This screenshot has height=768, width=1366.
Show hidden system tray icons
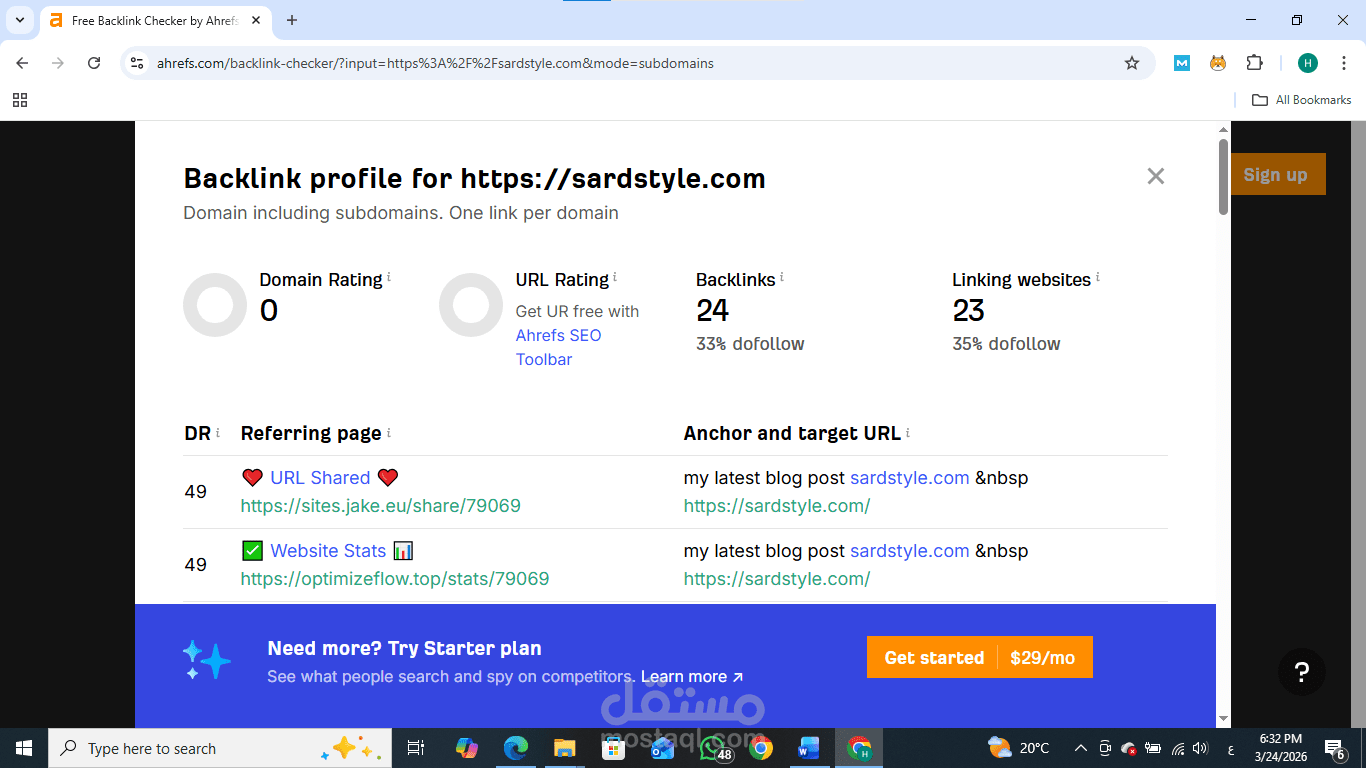click(1080, 748)
